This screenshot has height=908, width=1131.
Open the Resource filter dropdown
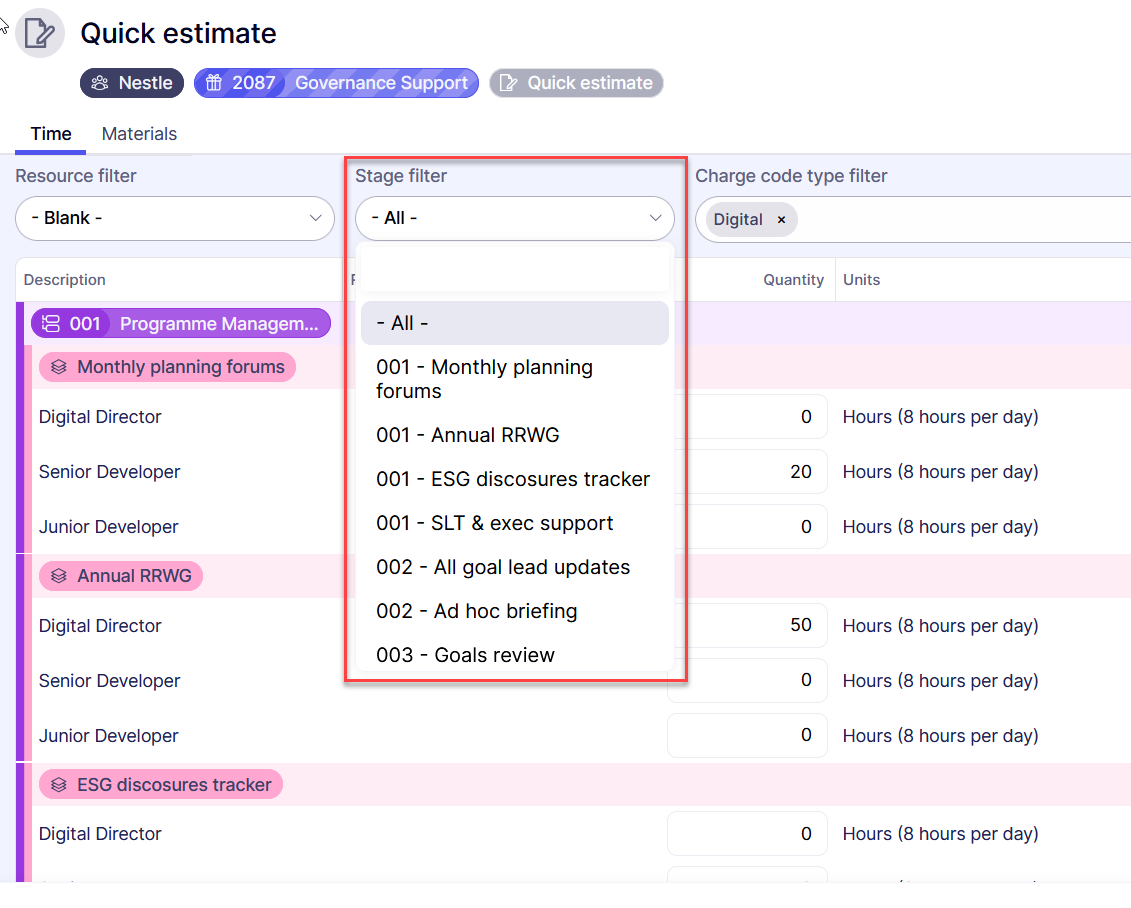coord(175,218)
